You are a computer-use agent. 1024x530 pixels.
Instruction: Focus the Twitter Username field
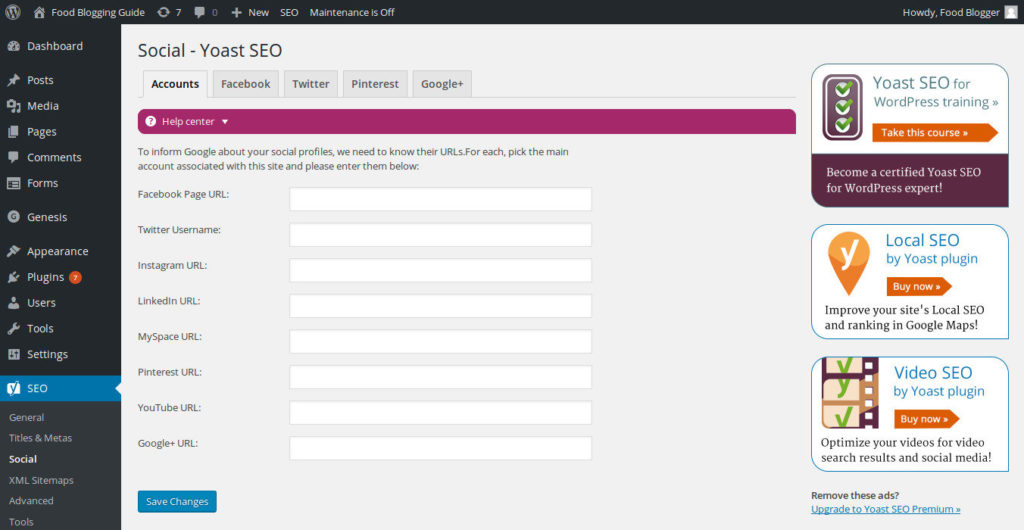pos(441,235)
